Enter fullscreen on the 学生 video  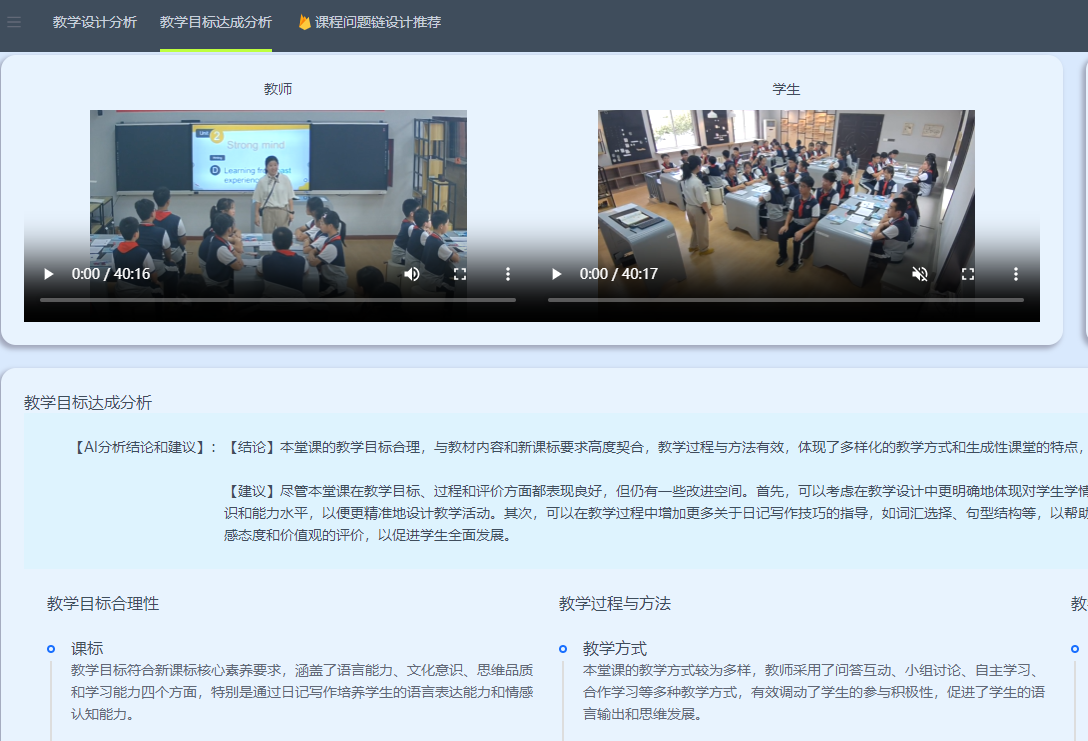[x=968, y=274]
